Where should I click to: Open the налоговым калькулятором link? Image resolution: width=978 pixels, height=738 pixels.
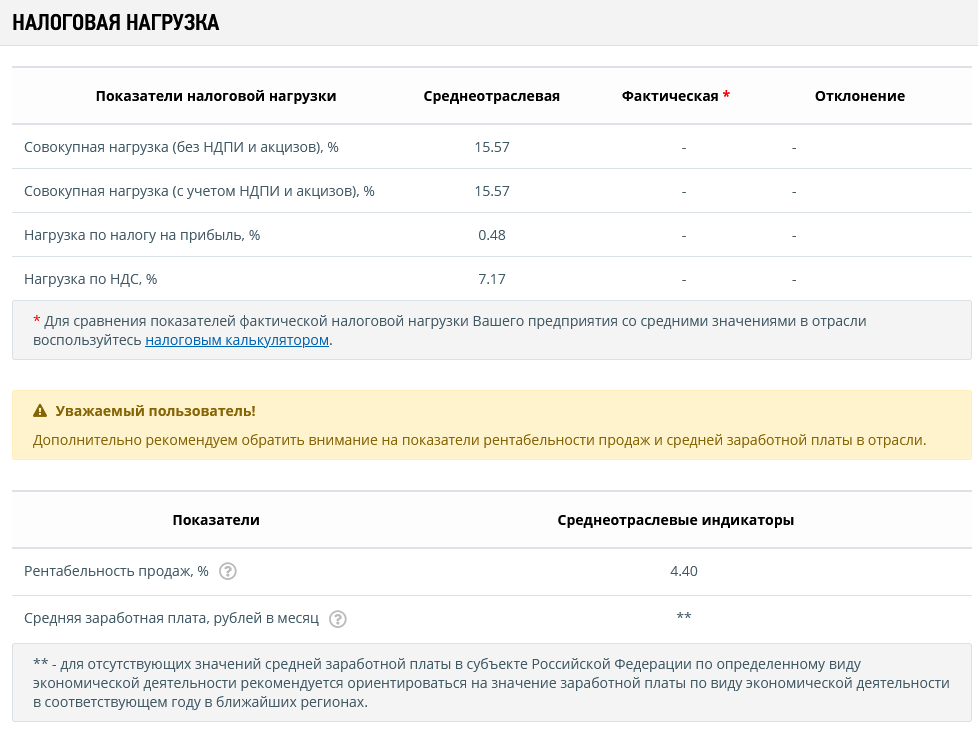237,340
